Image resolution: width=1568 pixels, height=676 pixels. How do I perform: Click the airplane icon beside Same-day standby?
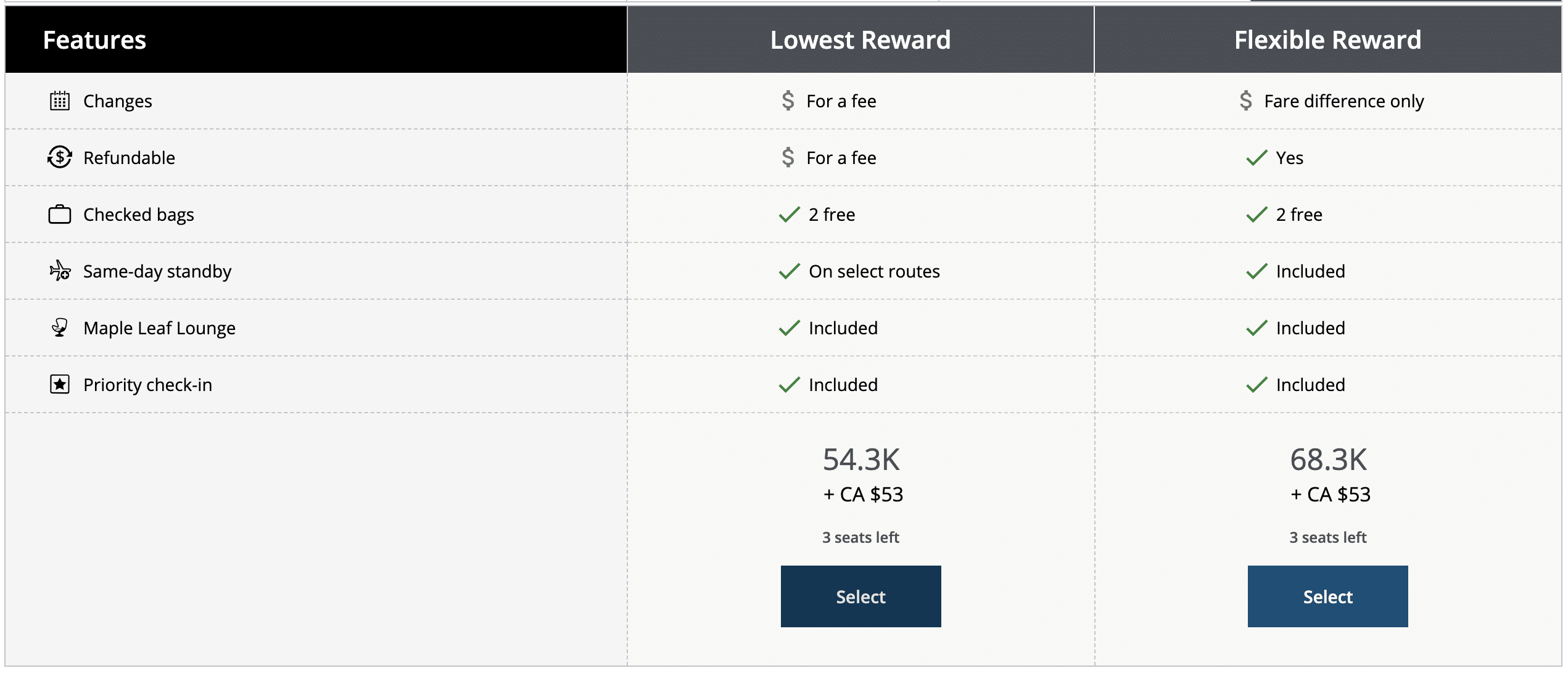tap(60, 271)
